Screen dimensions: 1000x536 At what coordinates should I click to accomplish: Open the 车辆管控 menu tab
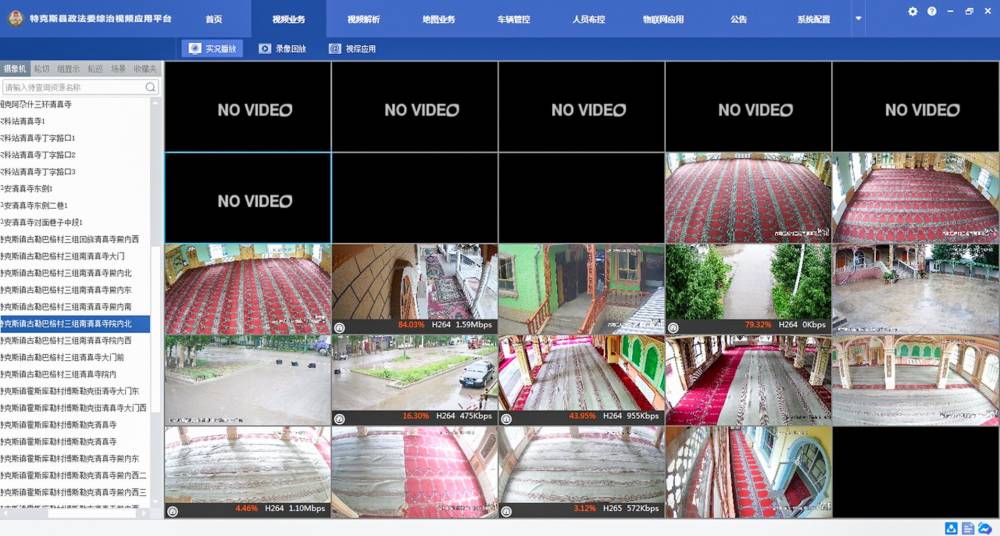click(x=513, y=19)
